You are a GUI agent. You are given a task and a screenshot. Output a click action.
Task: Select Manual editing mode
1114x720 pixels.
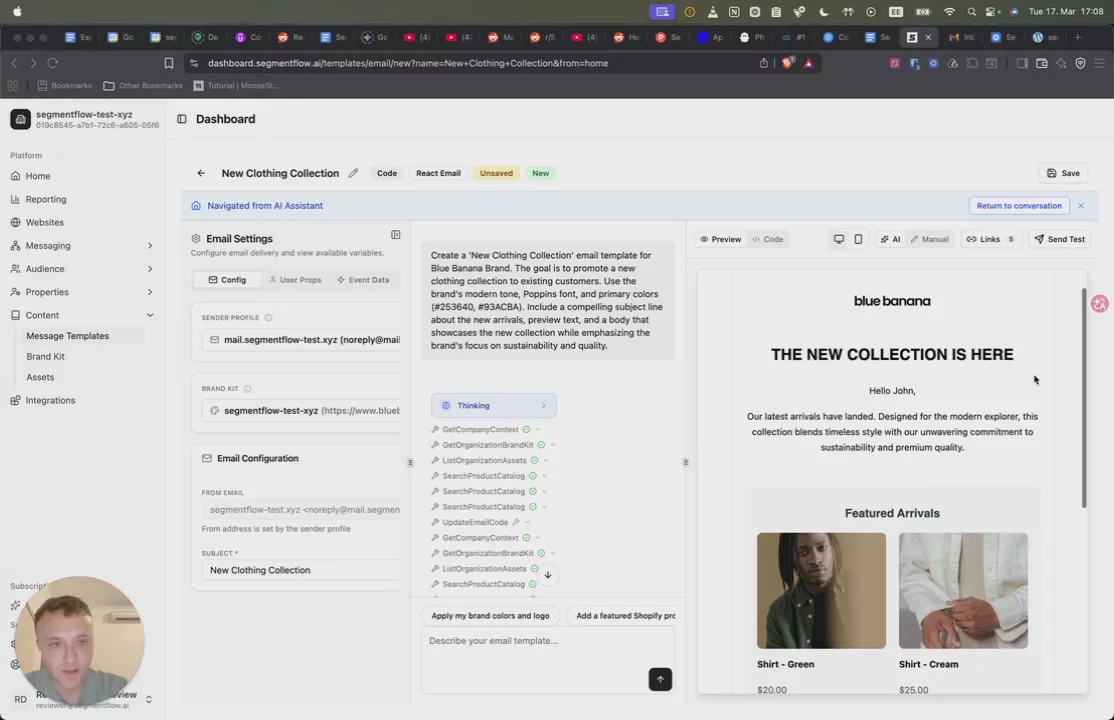tap(929, 239)
